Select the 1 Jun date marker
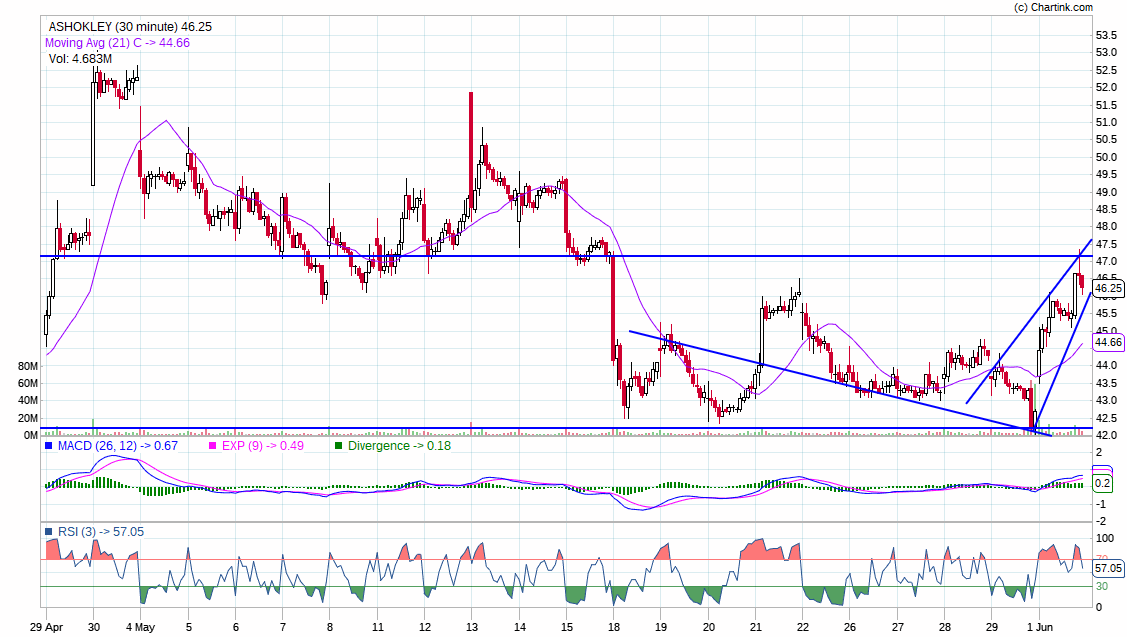The width and height of the screenshot is (1127, 637). (1044, 628)
